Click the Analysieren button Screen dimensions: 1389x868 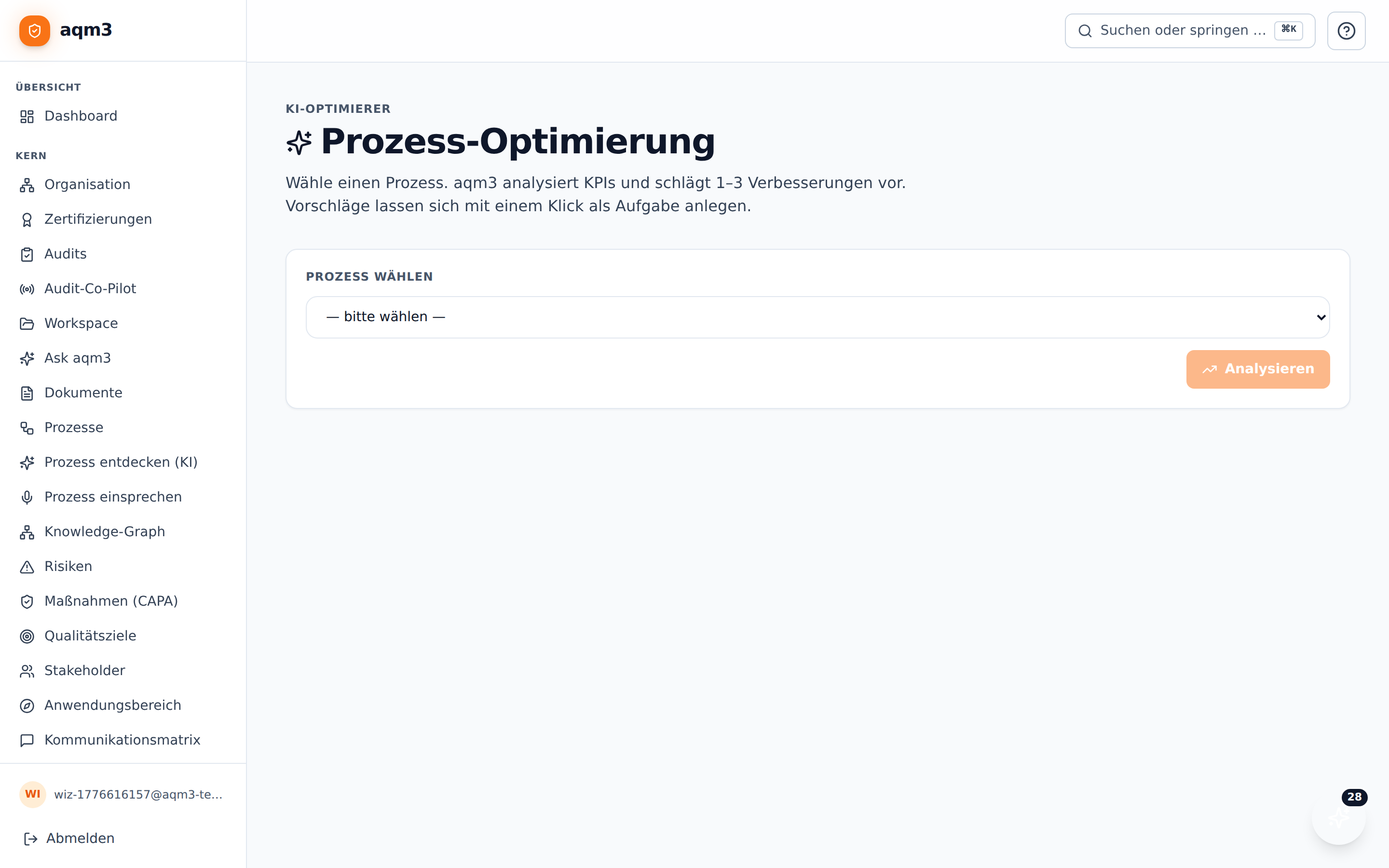coord(1257,369)
